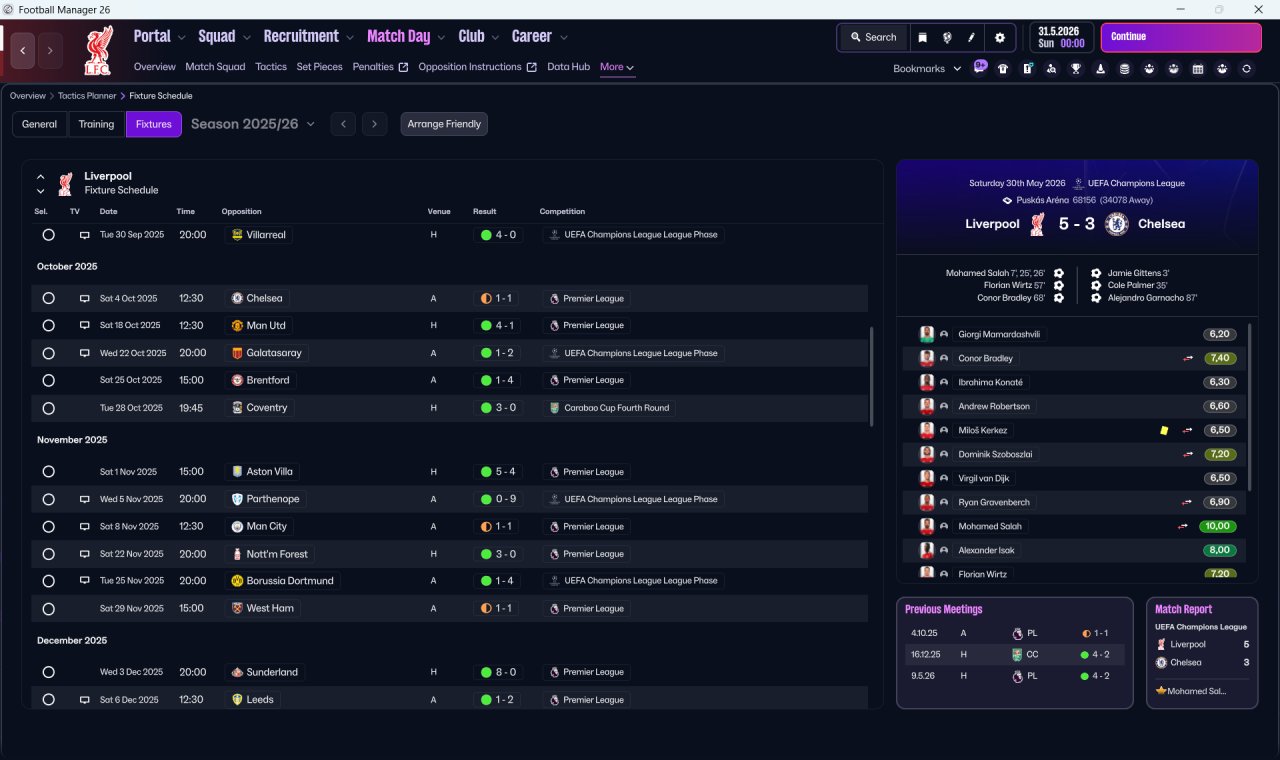Select the Aston Villa fixture radio button
The image size is (1280, 760).
pos(48,472)
